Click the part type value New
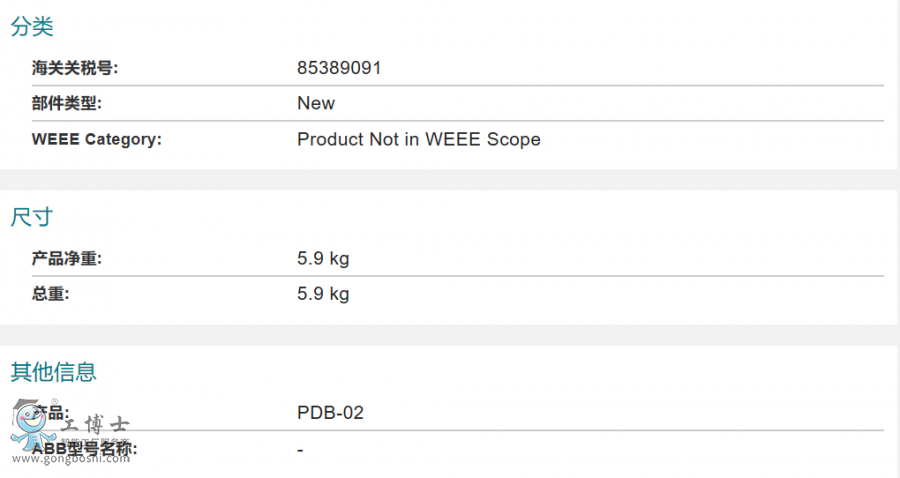The width and height of the screenshot is (900, 478). pyautogui.click(x=316, y=103)
